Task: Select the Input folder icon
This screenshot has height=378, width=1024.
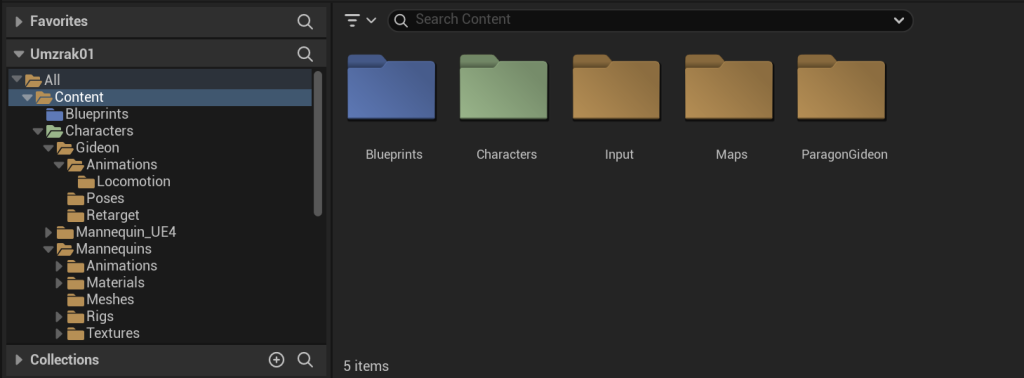Action: [x=616, y=87]
